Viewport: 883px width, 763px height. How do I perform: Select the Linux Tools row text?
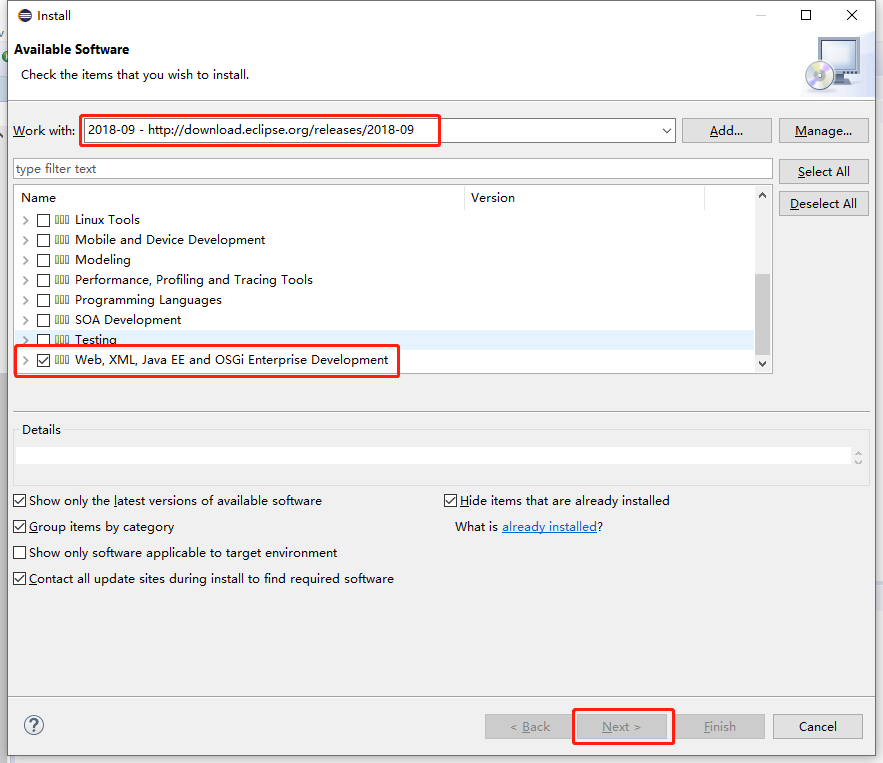pyautogui.click(x=107, y=220)
